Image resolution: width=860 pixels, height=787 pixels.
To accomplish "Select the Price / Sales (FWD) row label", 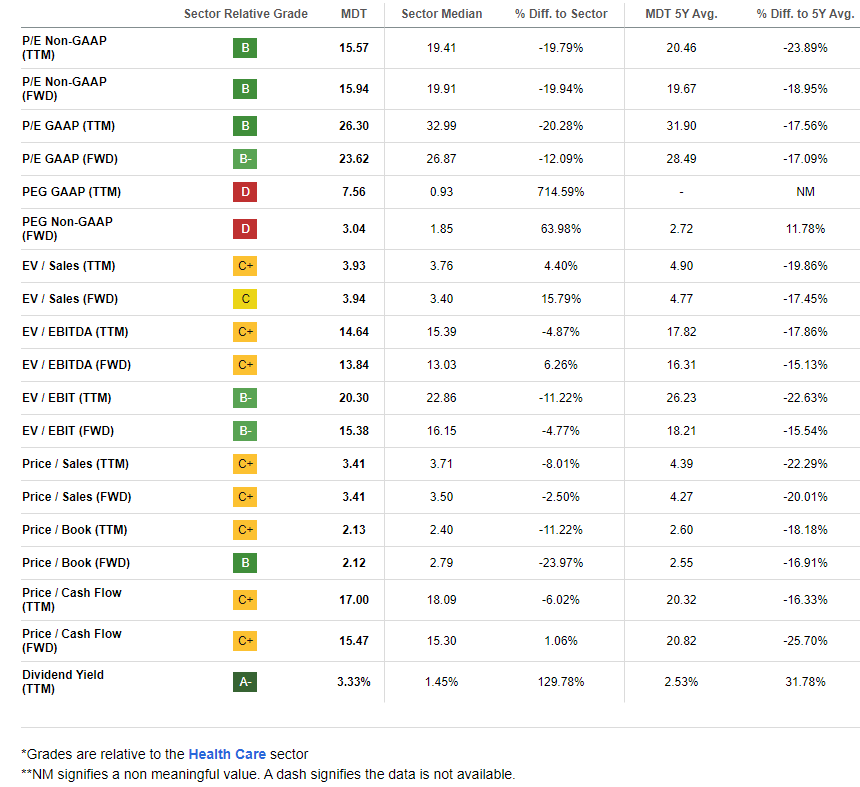I will (77, 497).
